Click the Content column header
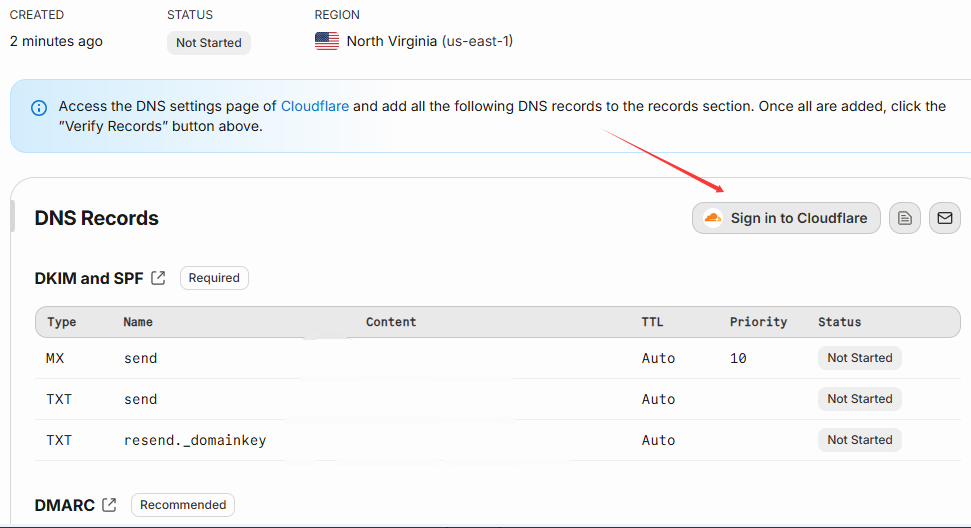The image size is (971, 528). 391,322
